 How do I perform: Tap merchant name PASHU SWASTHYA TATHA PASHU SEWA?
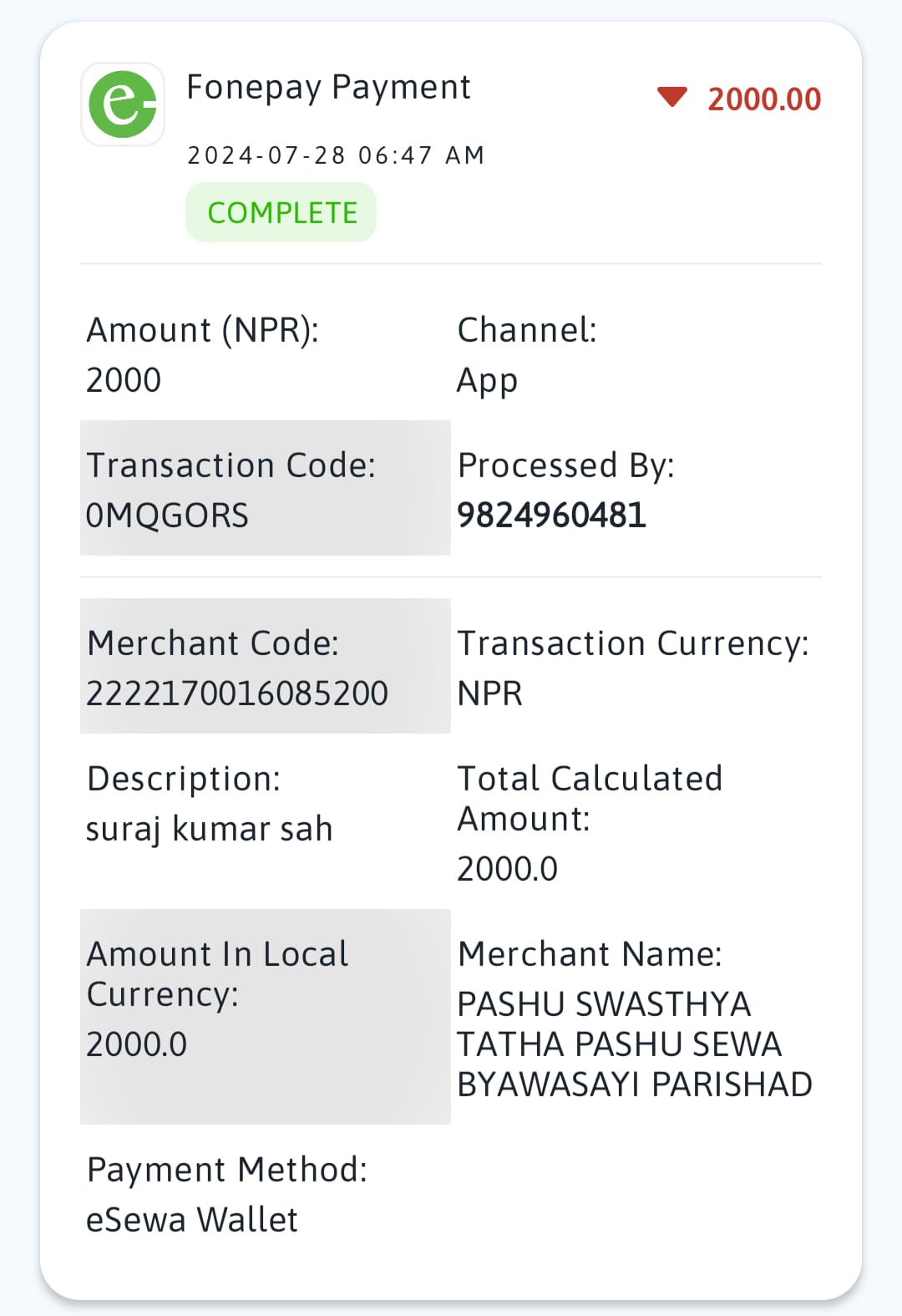(x=620, y=1024)
